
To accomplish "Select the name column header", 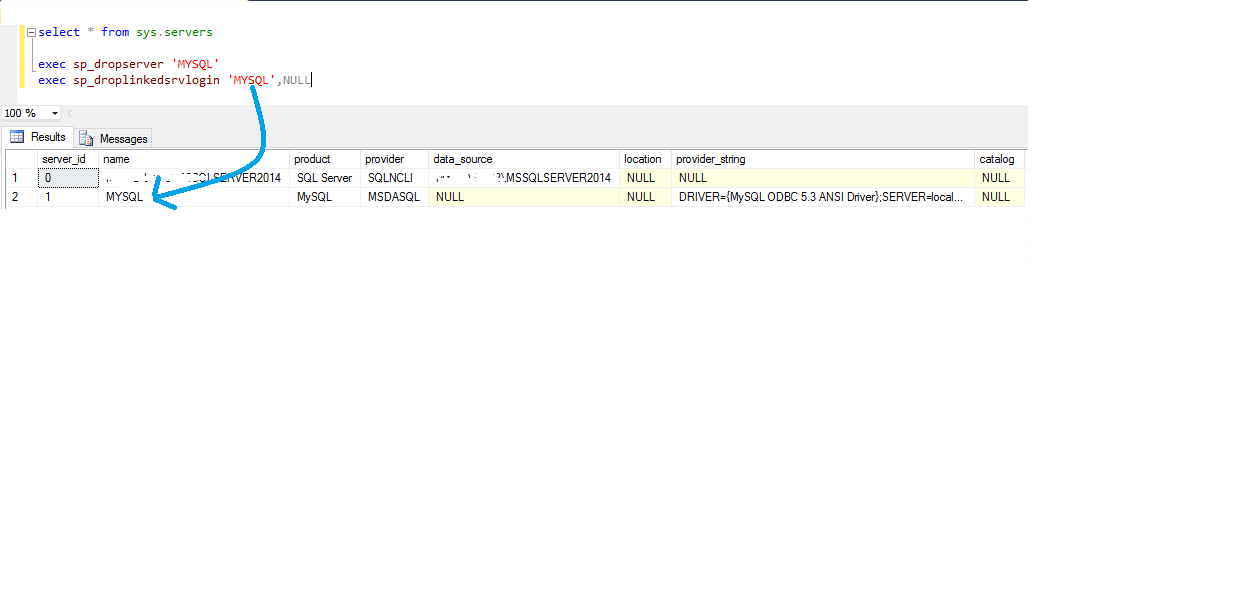I will [x=116, y=159].
